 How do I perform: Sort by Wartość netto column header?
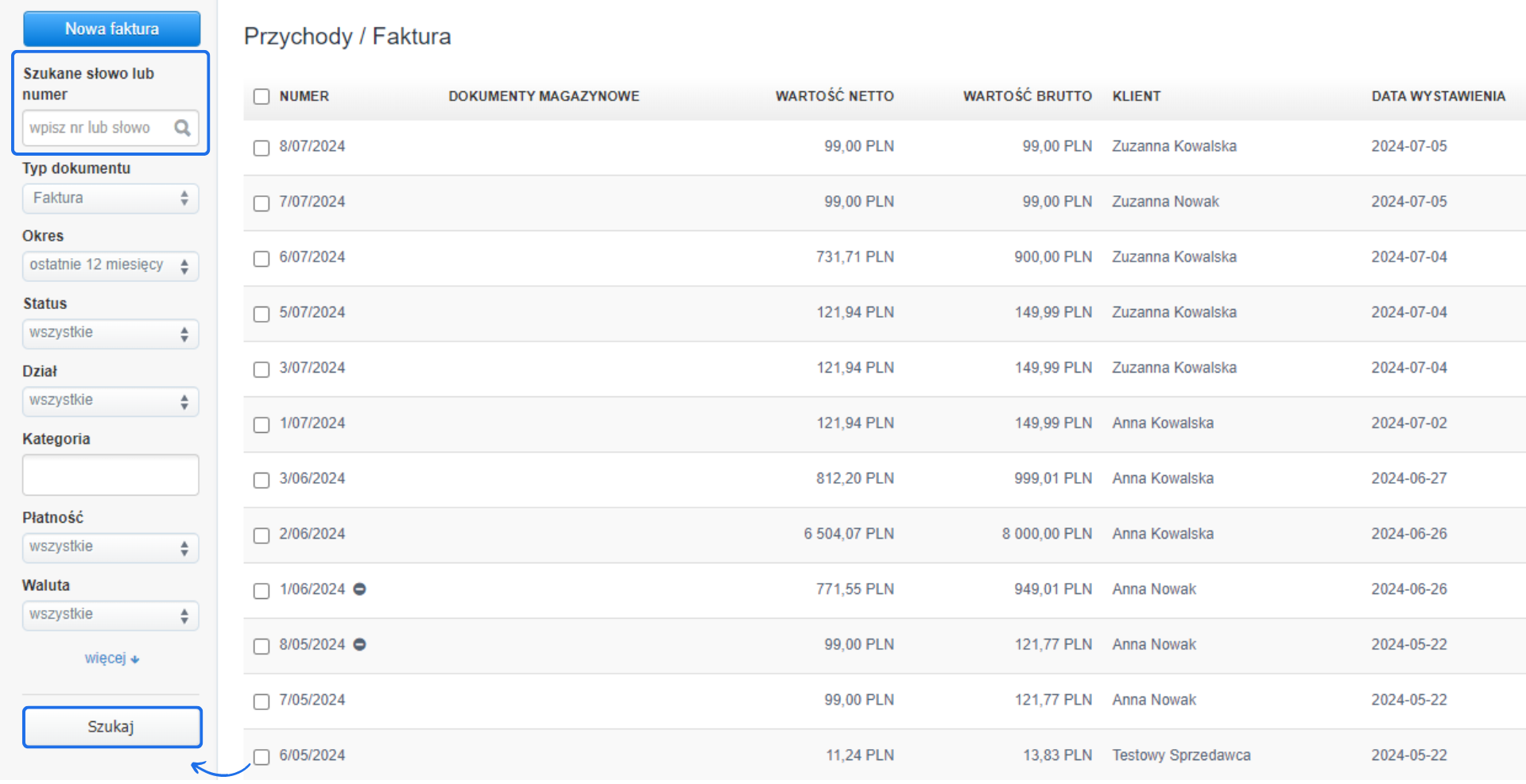(x=834, y=96)
